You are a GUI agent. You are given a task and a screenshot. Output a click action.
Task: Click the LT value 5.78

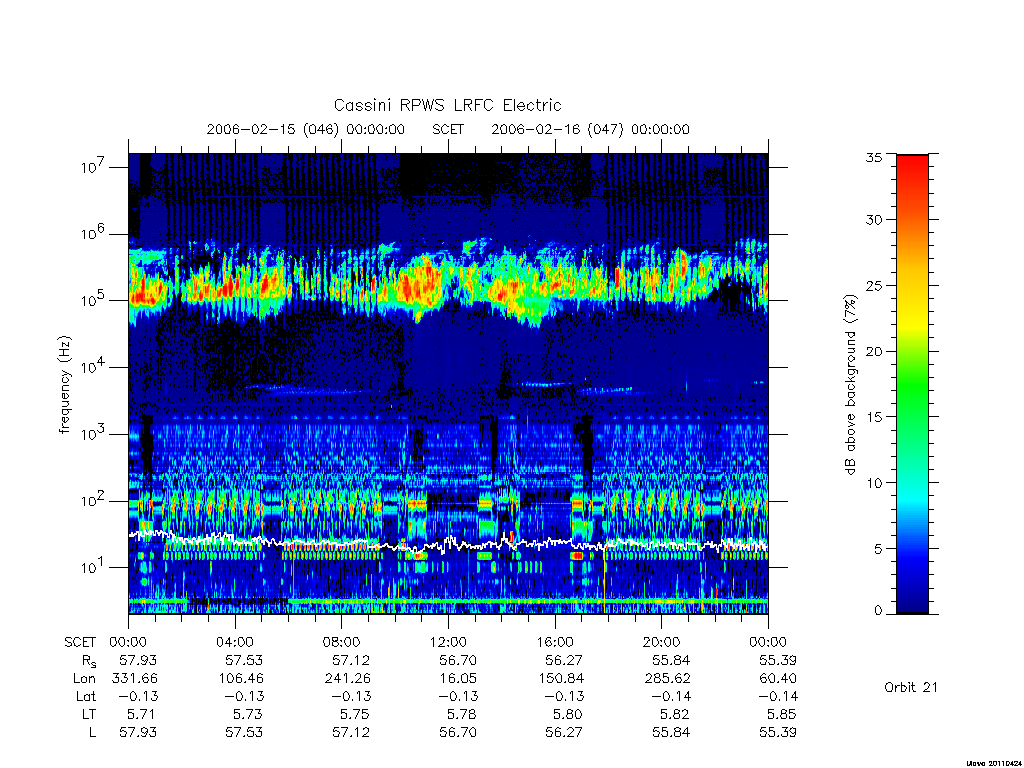click(461, 714)
